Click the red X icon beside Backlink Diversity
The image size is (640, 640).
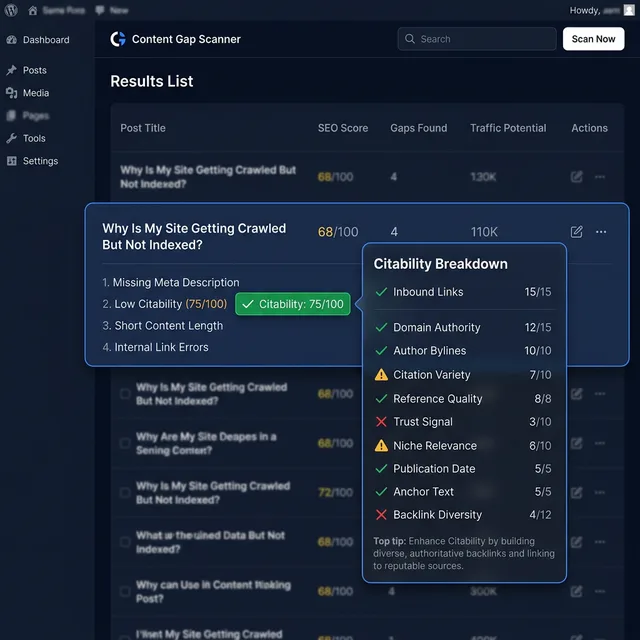point(381,515)
